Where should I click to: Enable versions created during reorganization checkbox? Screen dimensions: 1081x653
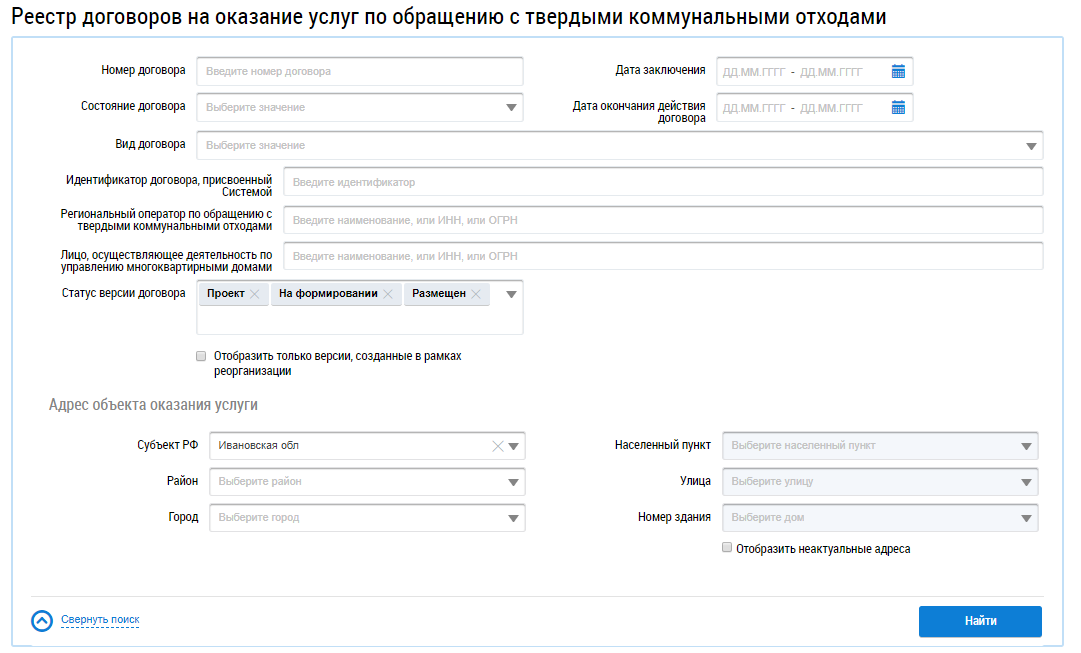click(201, 356)
